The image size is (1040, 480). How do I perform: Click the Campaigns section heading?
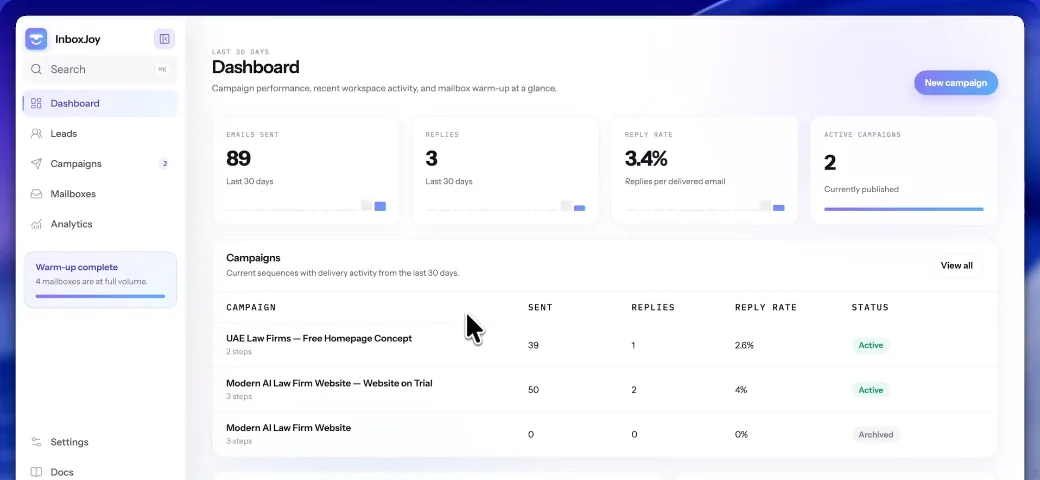pos(253,258)
